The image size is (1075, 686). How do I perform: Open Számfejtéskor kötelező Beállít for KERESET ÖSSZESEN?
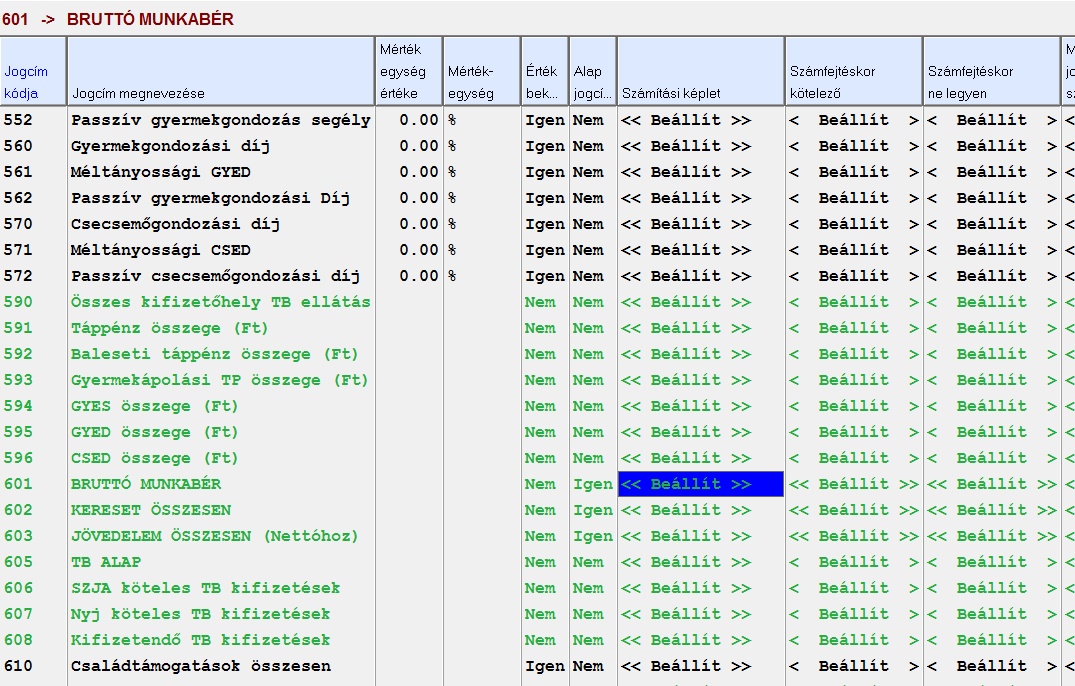coord(853,510)
